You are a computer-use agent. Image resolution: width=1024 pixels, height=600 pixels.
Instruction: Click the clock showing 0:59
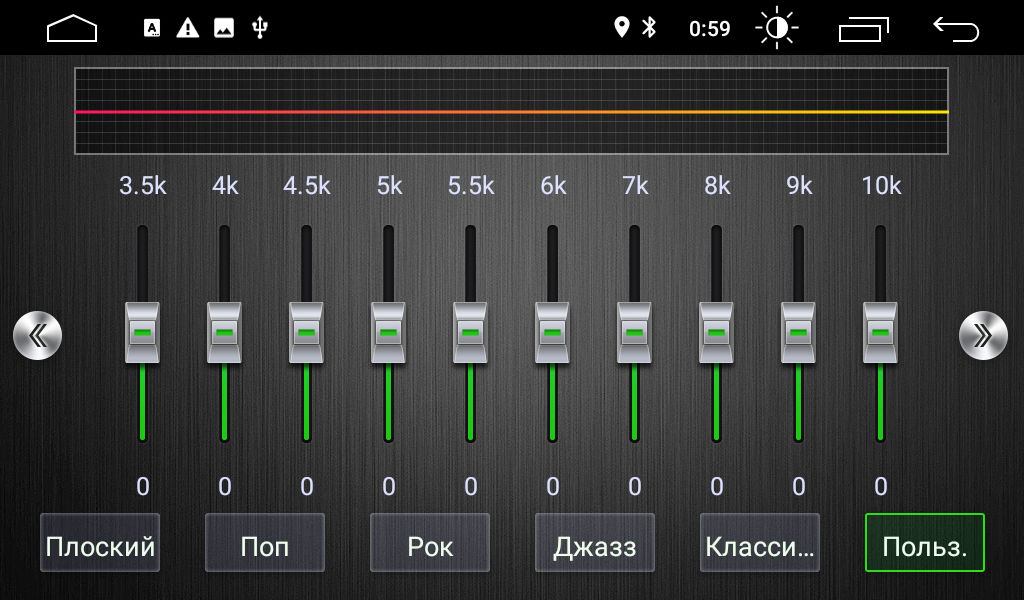click(x=709, y=29)
